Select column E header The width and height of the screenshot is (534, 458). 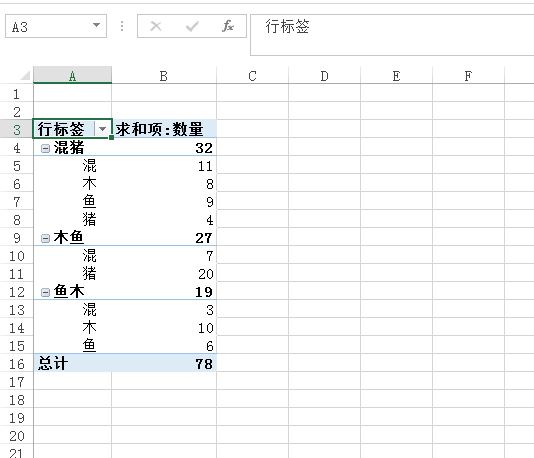(396, 76)
